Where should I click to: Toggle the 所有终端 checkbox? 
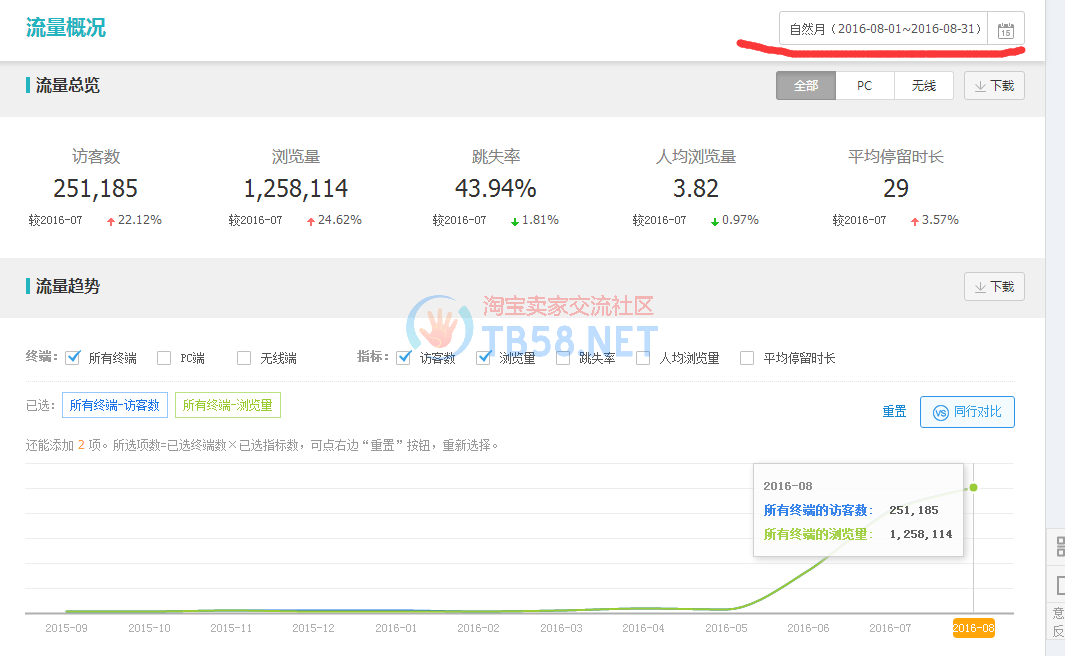point(73,358)
